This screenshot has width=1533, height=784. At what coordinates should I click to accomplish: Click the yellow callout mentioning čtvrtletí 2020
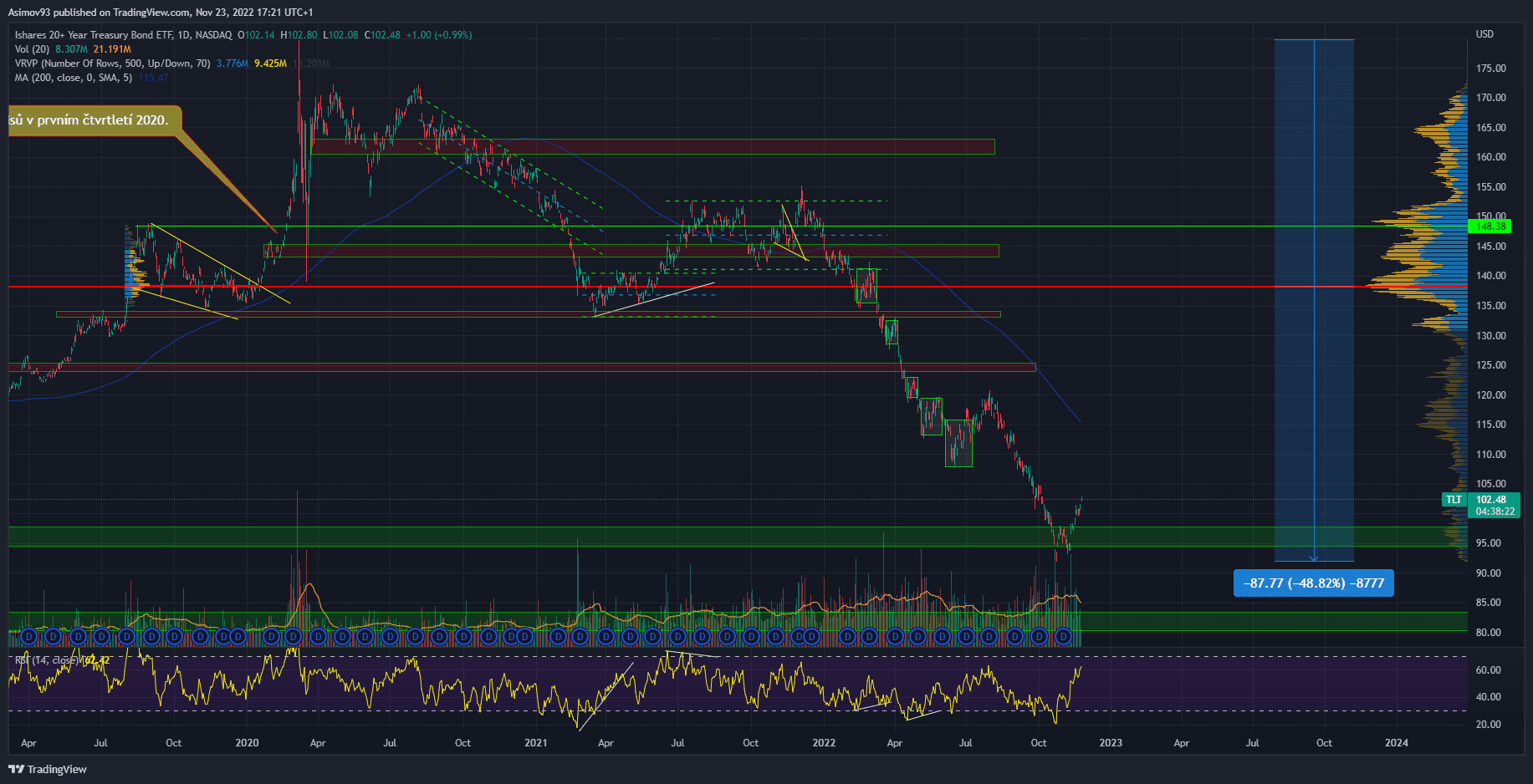point(92,120)
